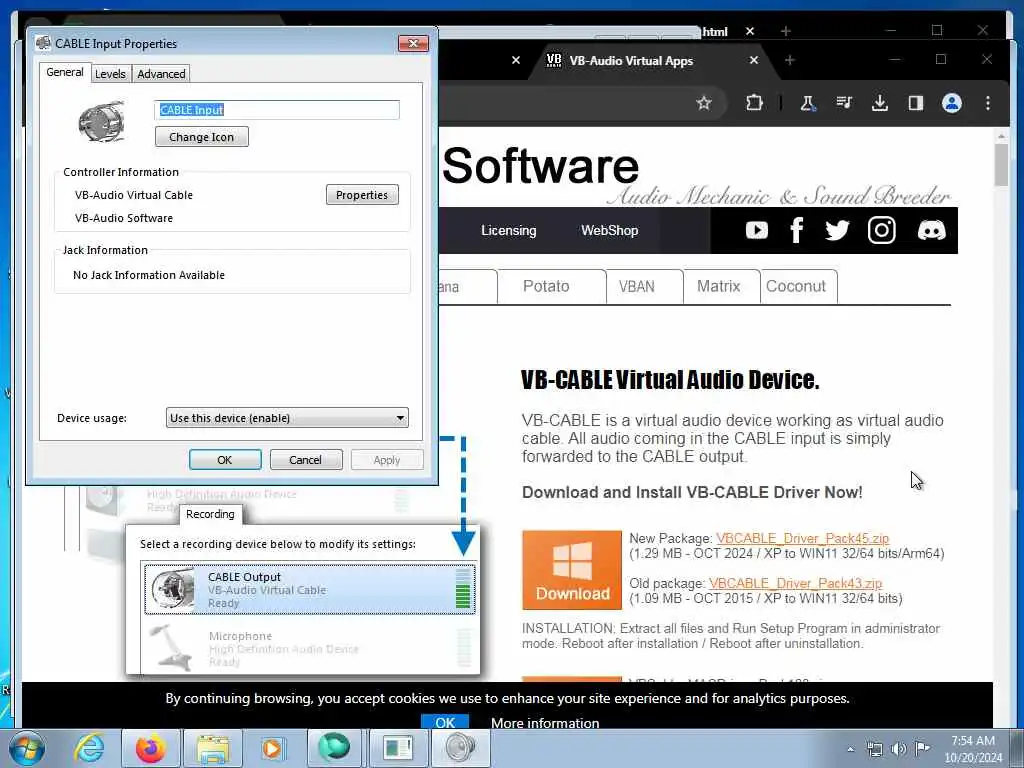Toggle the Chrome side panel icon
Viewport: 1024px width, 768px height.
point(916,103)
